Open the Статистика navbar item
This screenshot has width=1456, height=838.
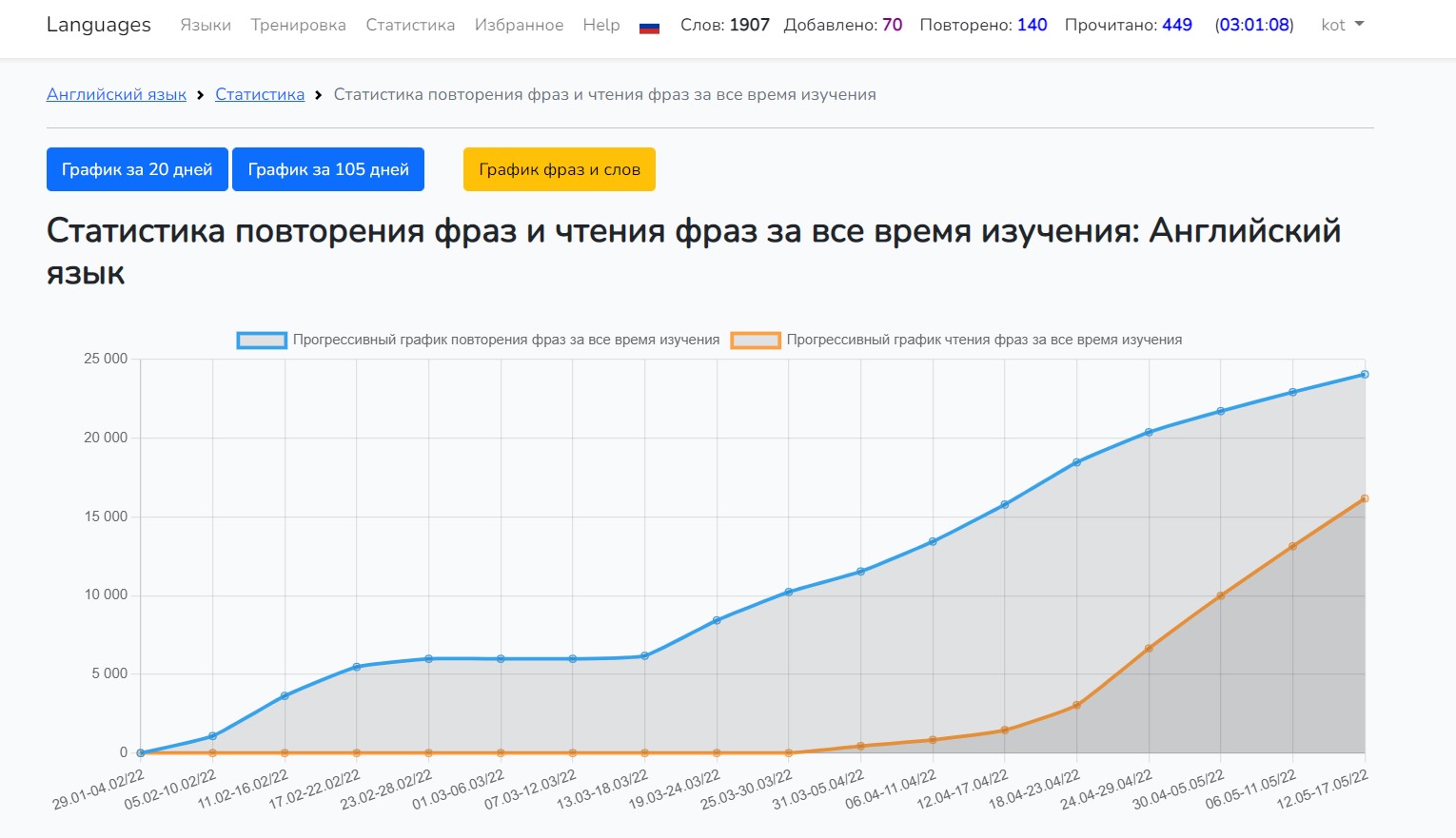[410, 25]
